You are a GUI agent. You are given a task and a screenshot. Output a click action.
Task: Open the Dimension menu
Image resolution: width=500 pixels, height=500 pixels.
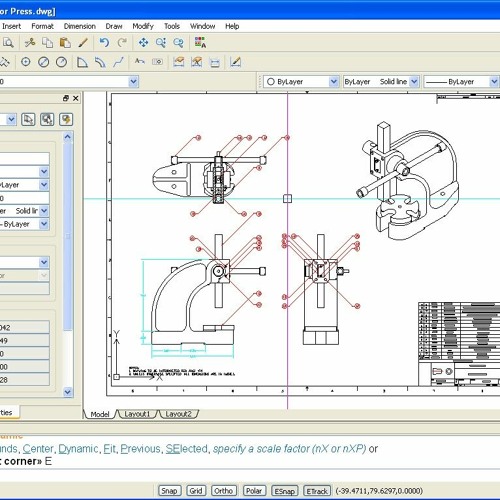coord(80,26)
